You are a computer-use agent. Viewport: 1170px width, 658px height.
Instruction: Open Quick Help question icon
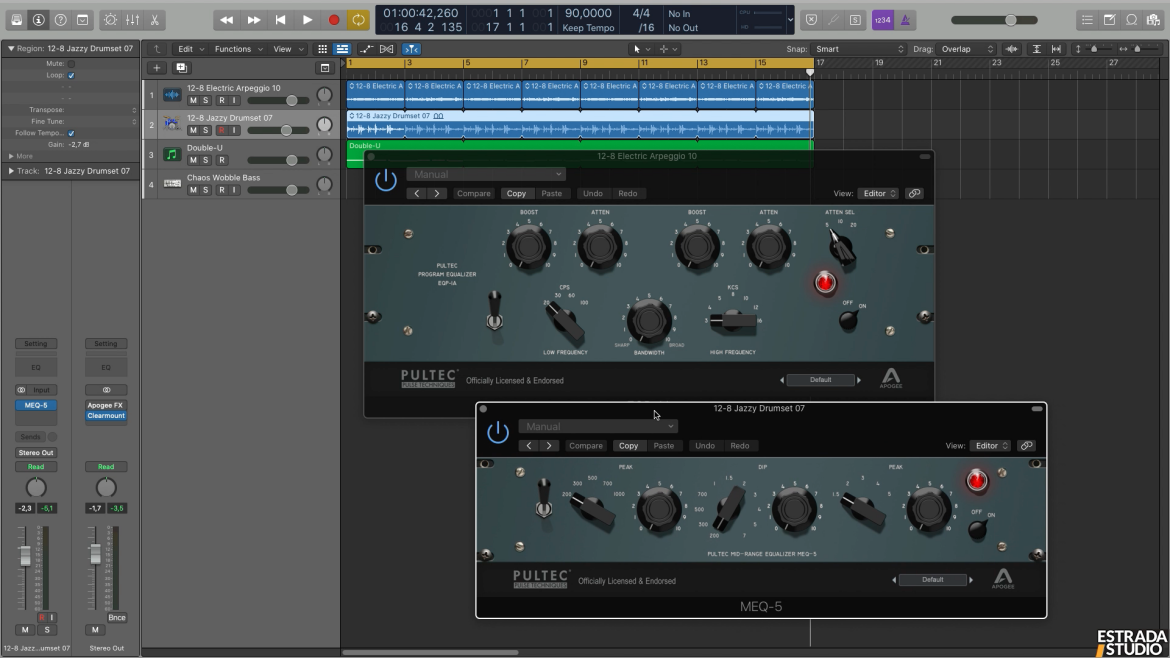coord(60,20)
